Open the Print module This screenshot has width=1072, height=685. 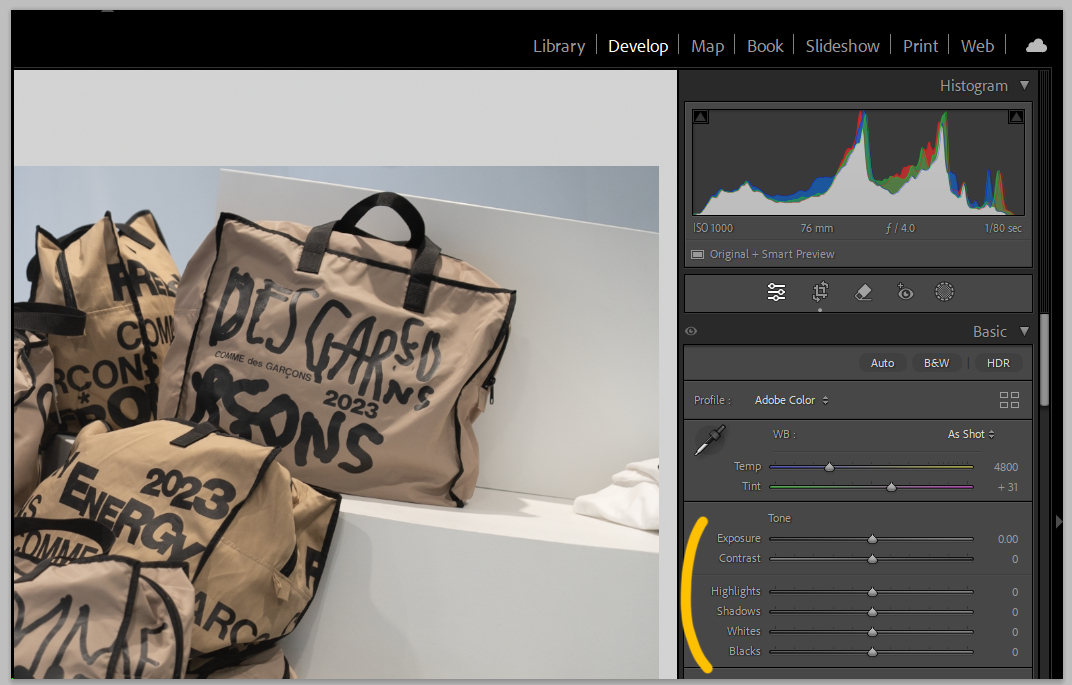pos(920,46)
